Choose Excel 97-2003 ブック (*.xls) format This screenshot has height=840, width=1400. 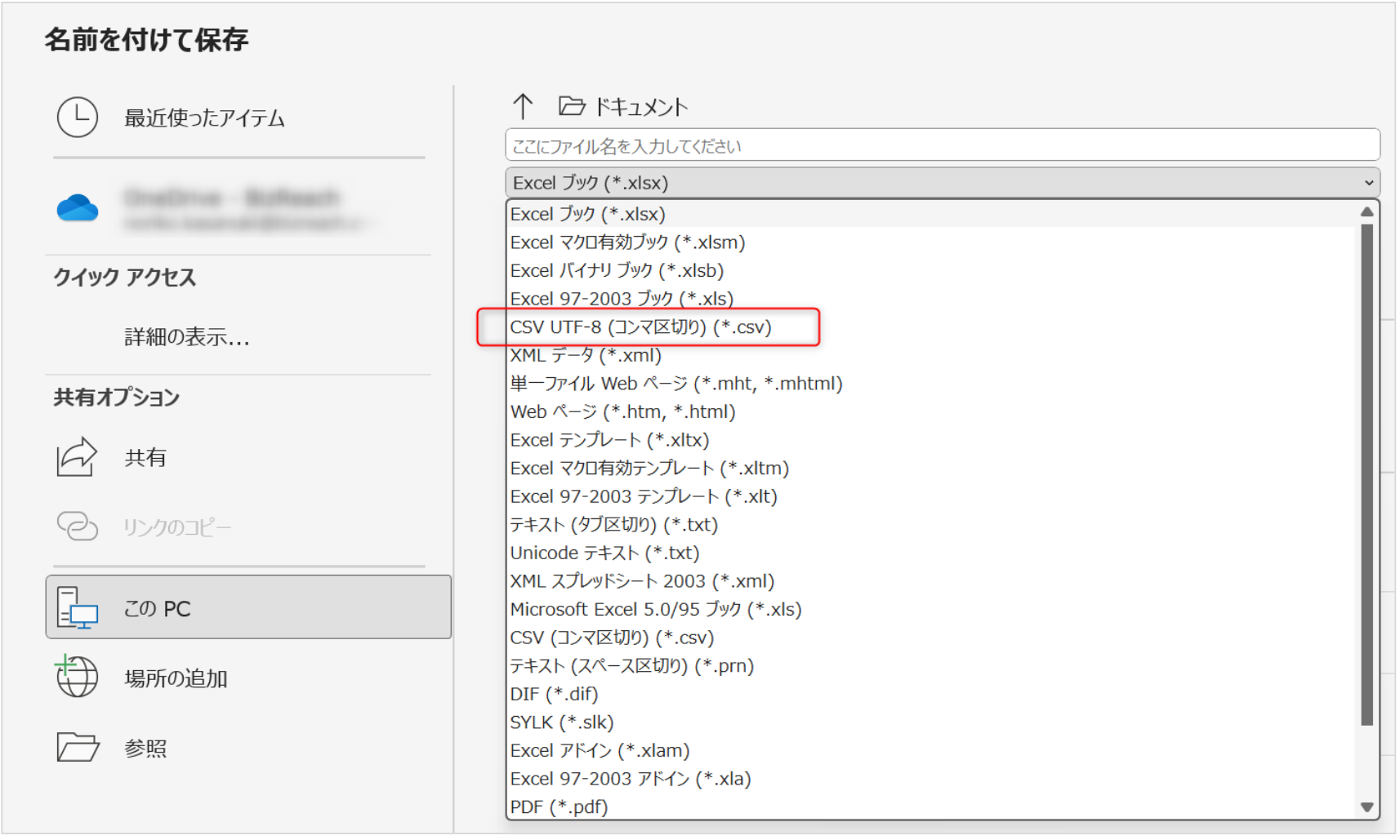click(622, 299)
